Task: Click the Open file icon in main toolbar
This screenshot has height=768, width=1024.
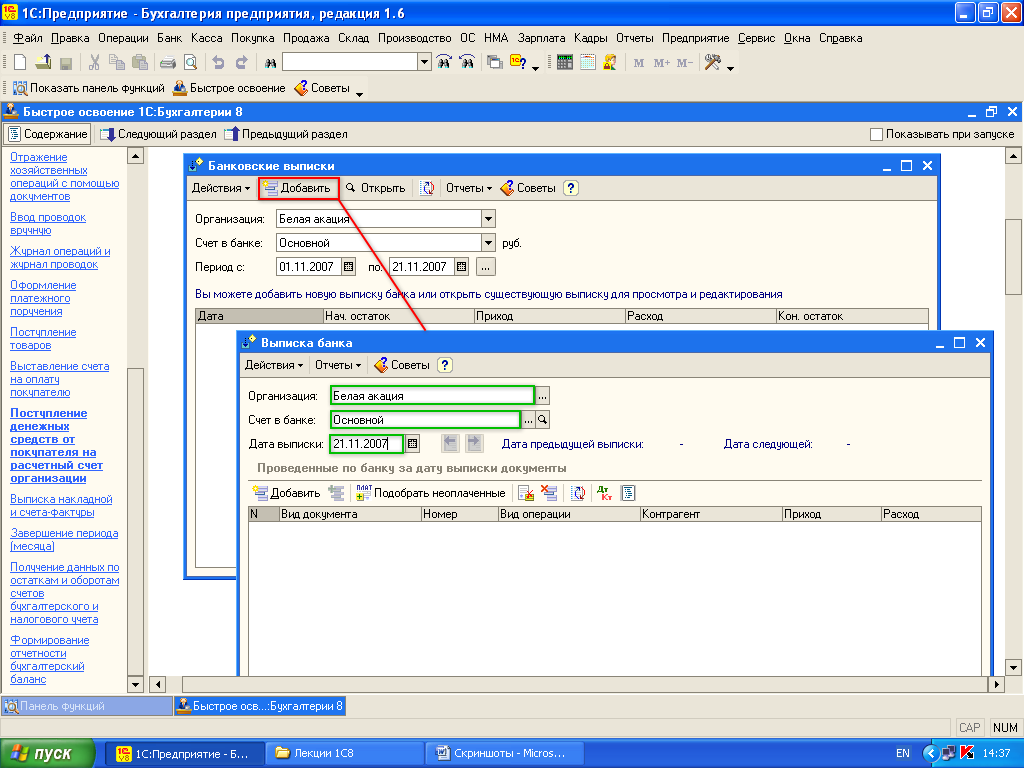Action: (x=43, y=63)
